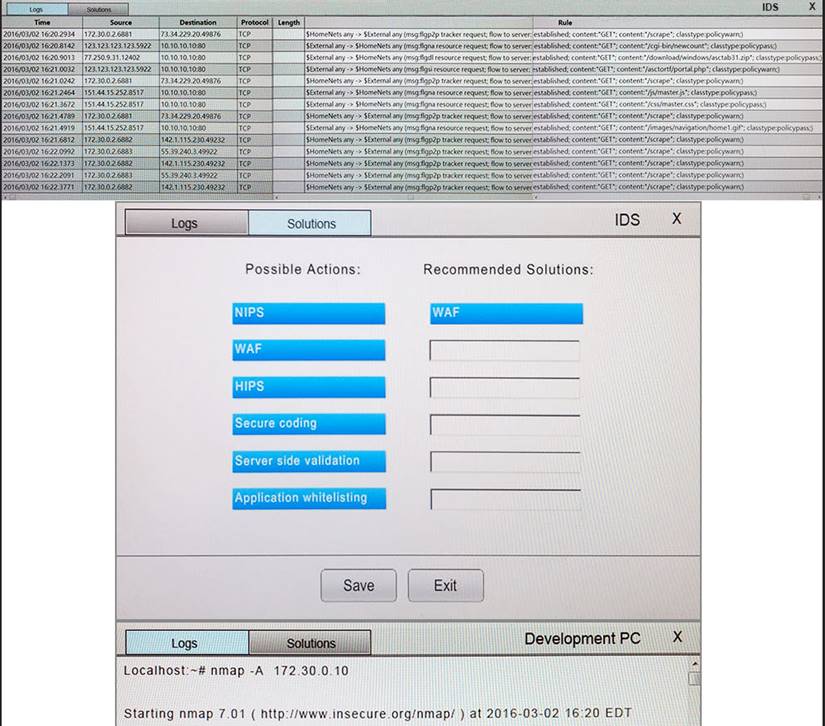The image size is (825, 726).
Task: Exit the Solutions dialog
Action: click(x=445, y=585)
